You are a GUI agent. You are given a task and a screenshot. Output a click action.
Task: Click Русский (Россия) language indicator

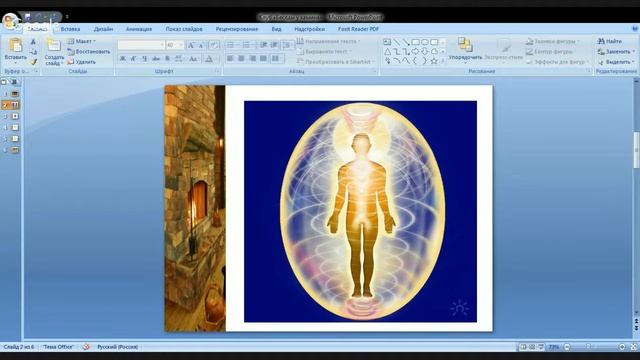click(x=118, y=347)
